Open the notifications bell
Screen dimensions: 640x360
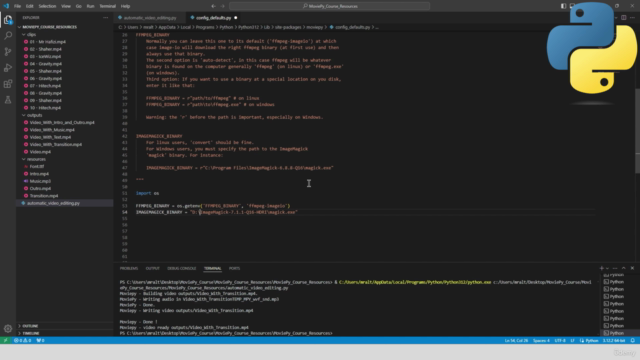[x=633, y=340]
